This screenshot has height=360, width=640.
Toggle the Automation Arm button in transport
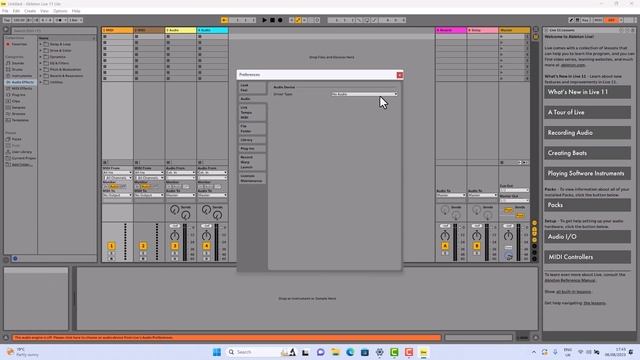298,20
